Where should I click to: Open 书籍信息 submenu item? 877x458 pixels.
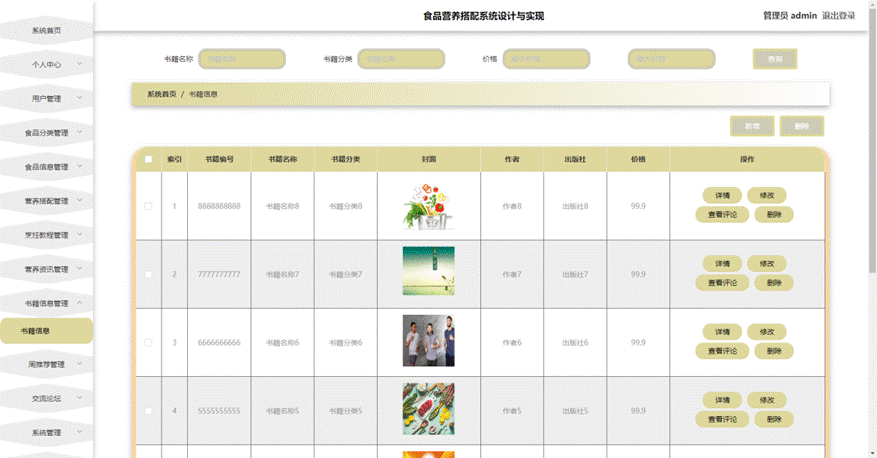pyautogui.click(x=46, y=331)
